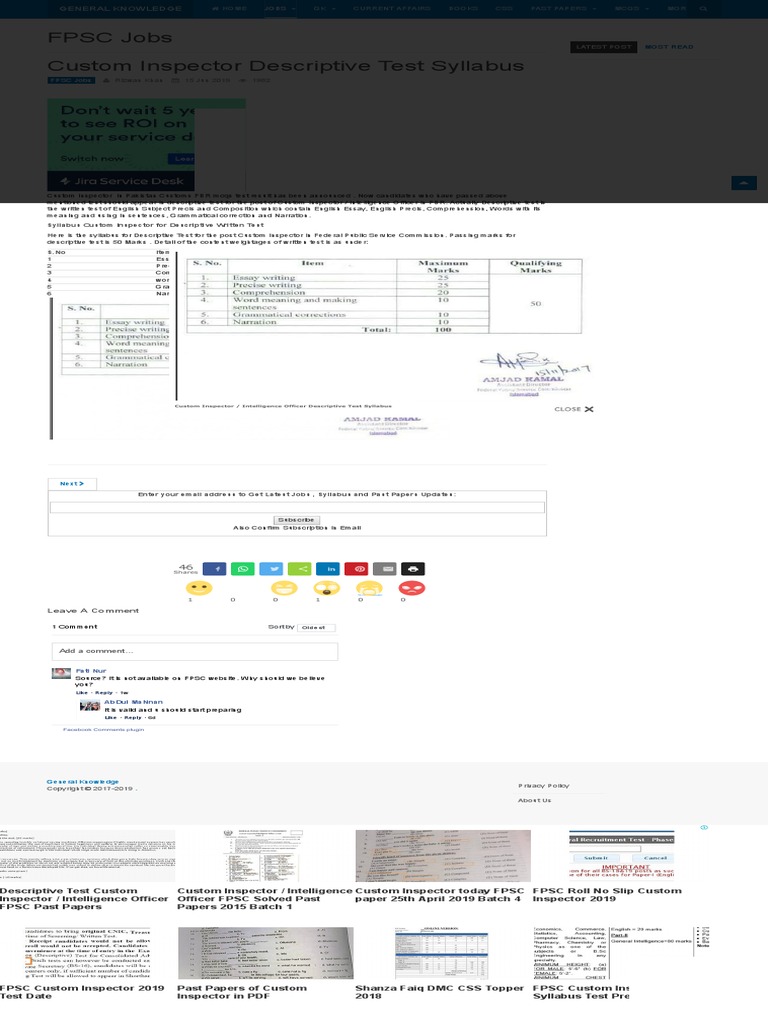This screenshot has height=1024, width=768.
Task: Open the Facebook Comments plugin link
Action: [x=103, y=729]
